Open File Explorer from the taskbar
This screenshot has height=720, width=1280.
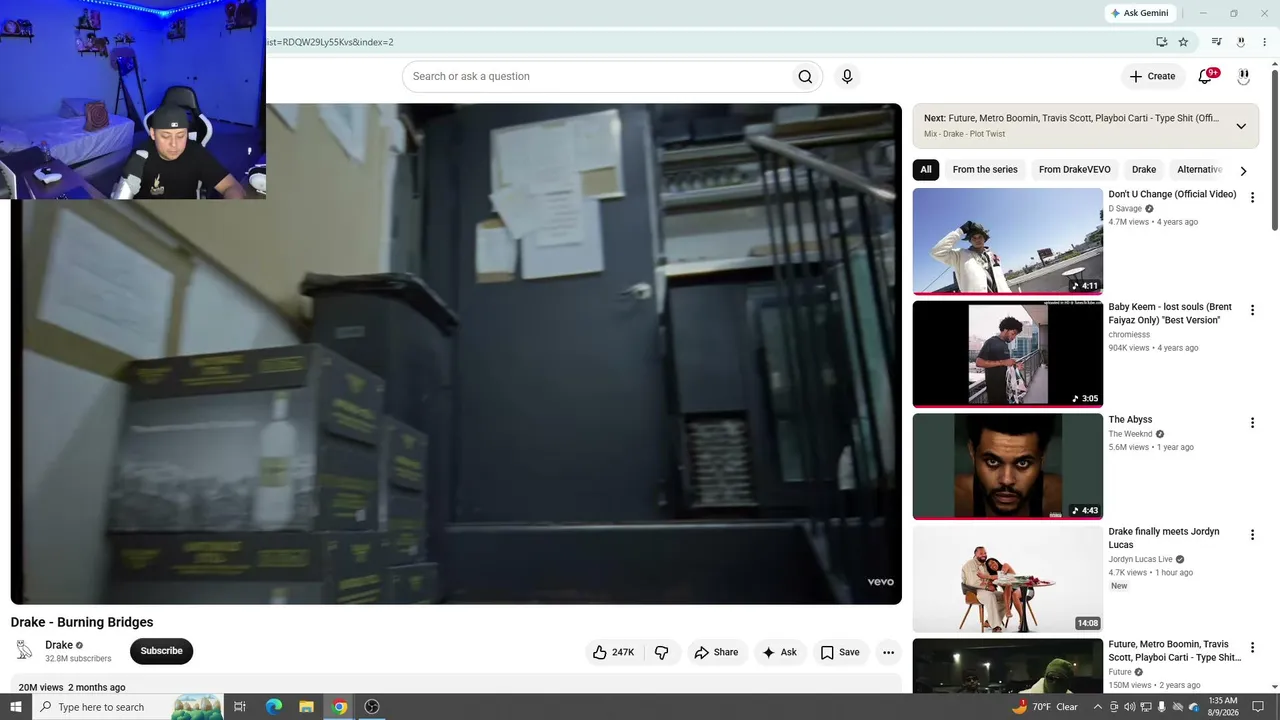[x=306, y=707]
